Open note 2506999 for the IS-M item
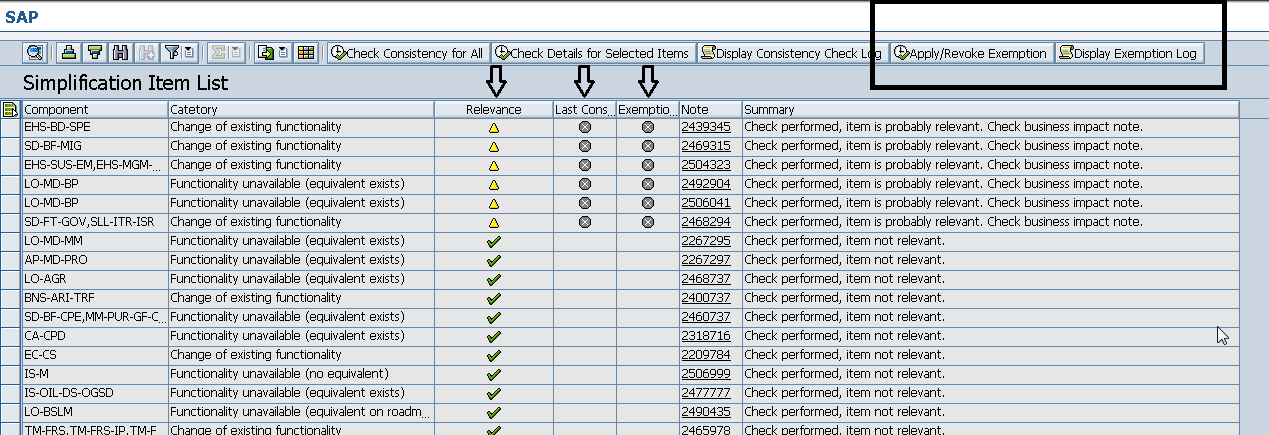Screen dimensions: 1269x435 [705, 374]
